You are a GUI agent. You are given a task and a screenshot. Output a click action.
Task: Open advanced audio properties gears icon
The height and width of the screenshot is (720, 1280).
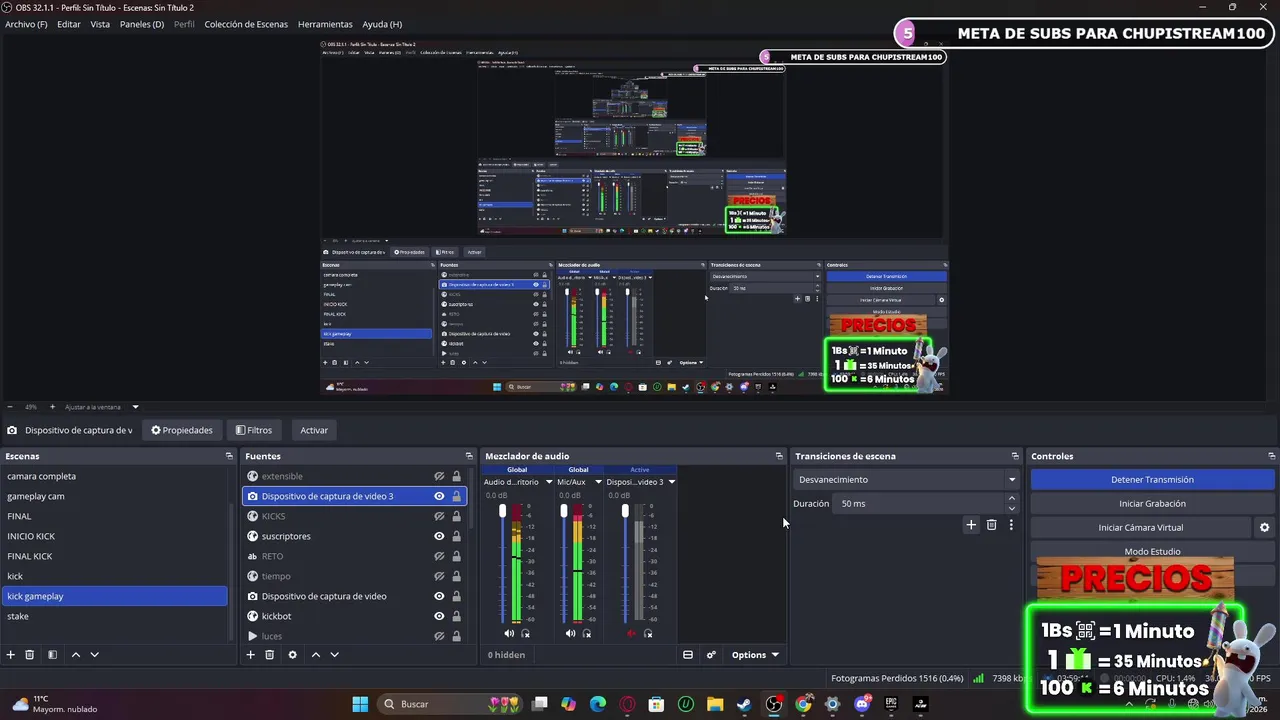[711, 655]
